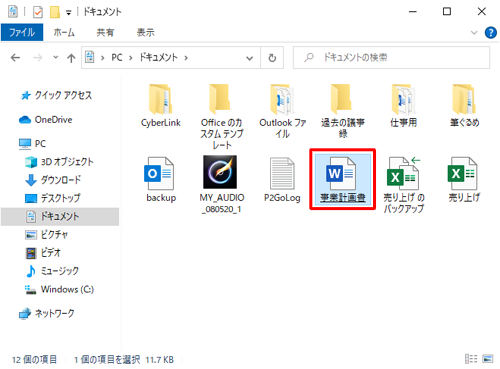Open the quick access toolbar customize dropdown
Image resolution: width=500 pixels, height=369 pixels.
click(68, 13)
